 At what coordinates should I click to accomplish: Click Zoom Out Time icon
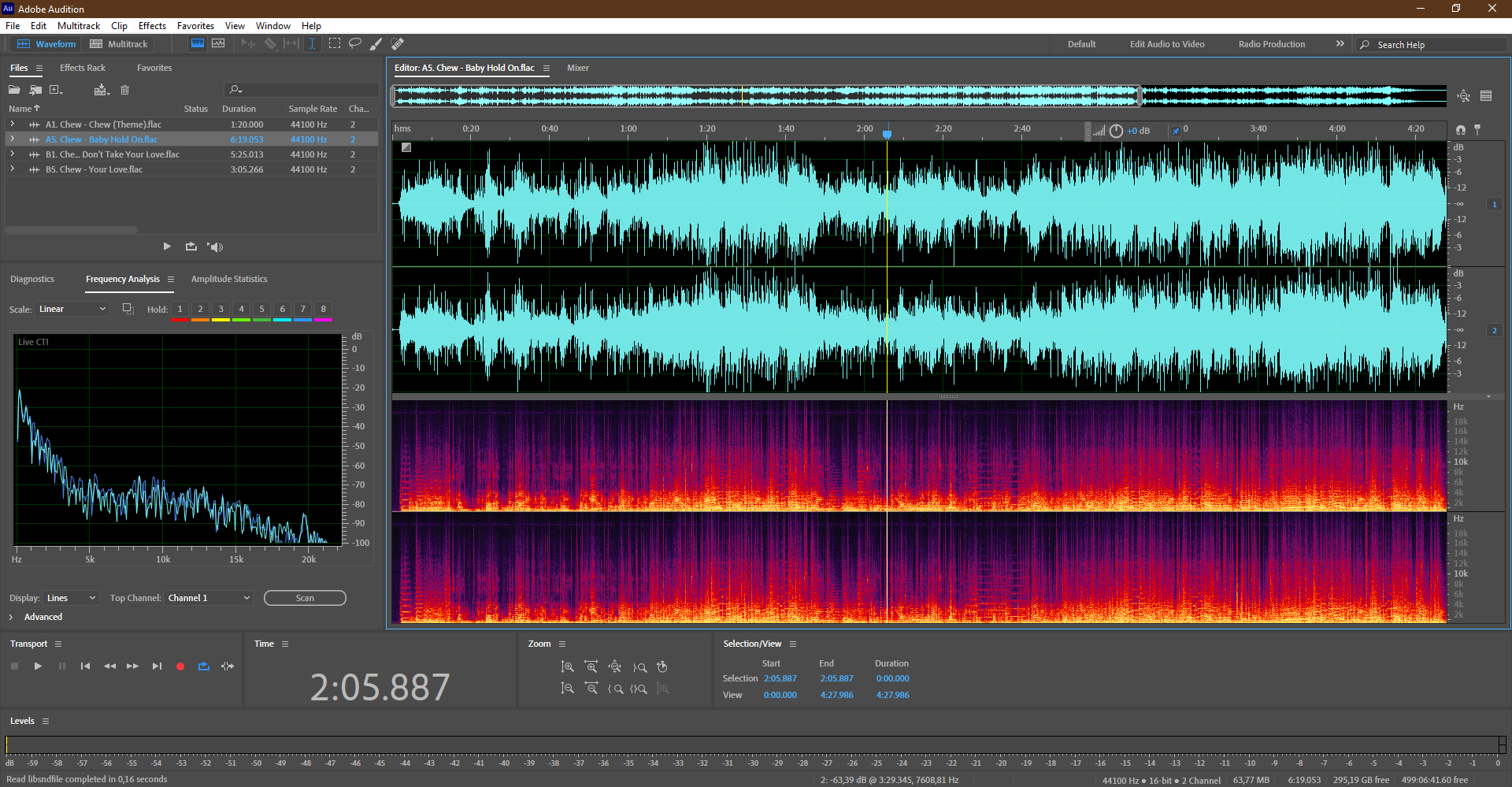[x=591, y=689]
